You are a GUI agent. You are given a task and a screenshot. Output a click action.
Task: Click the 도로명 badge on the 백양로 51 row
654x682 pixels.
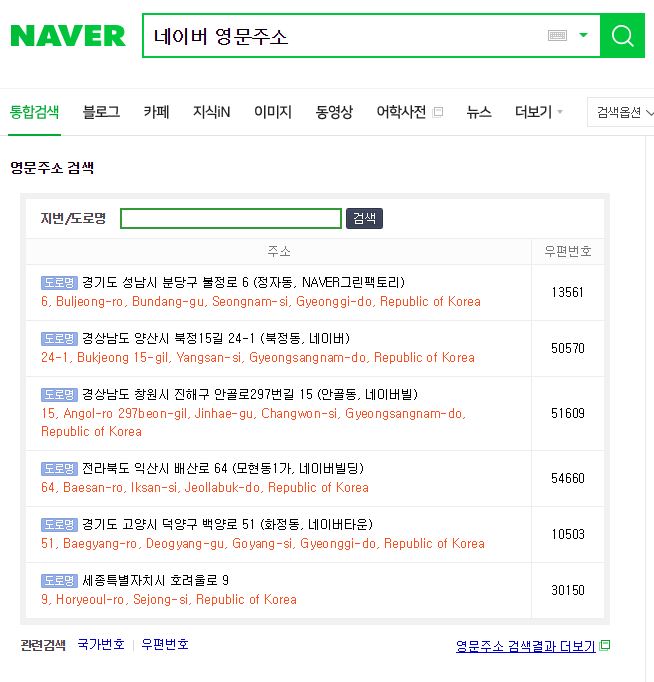tap(60, 525)
